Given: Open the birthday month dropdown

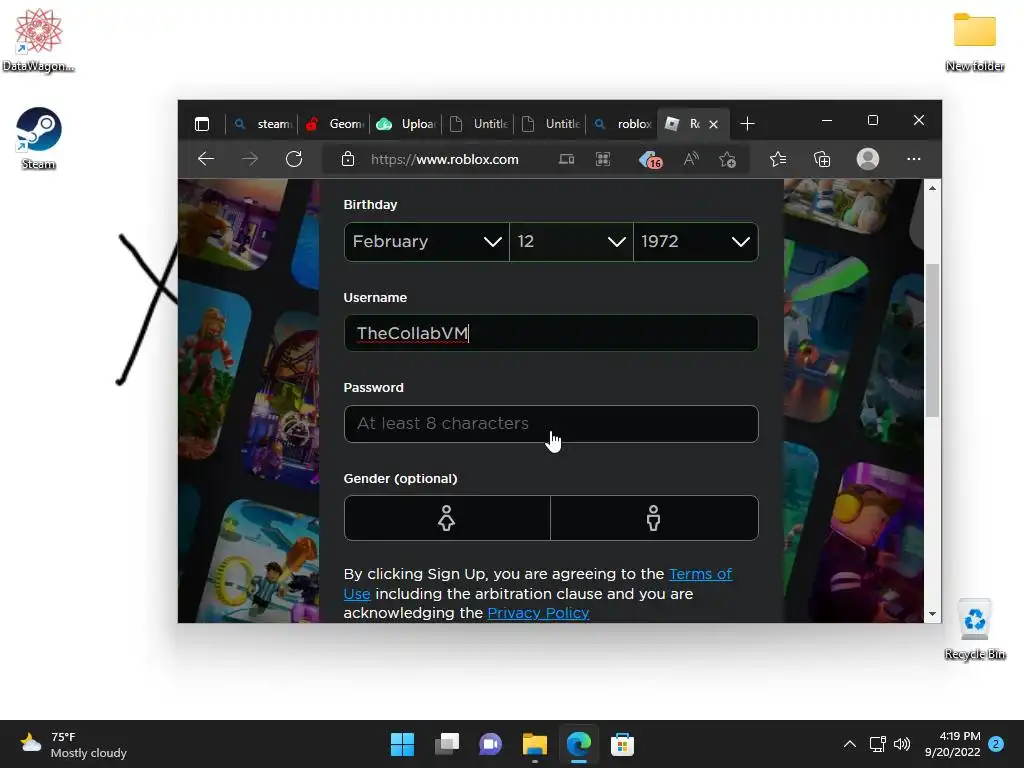Looking at the screenshot, I should [x=426, y=242].
